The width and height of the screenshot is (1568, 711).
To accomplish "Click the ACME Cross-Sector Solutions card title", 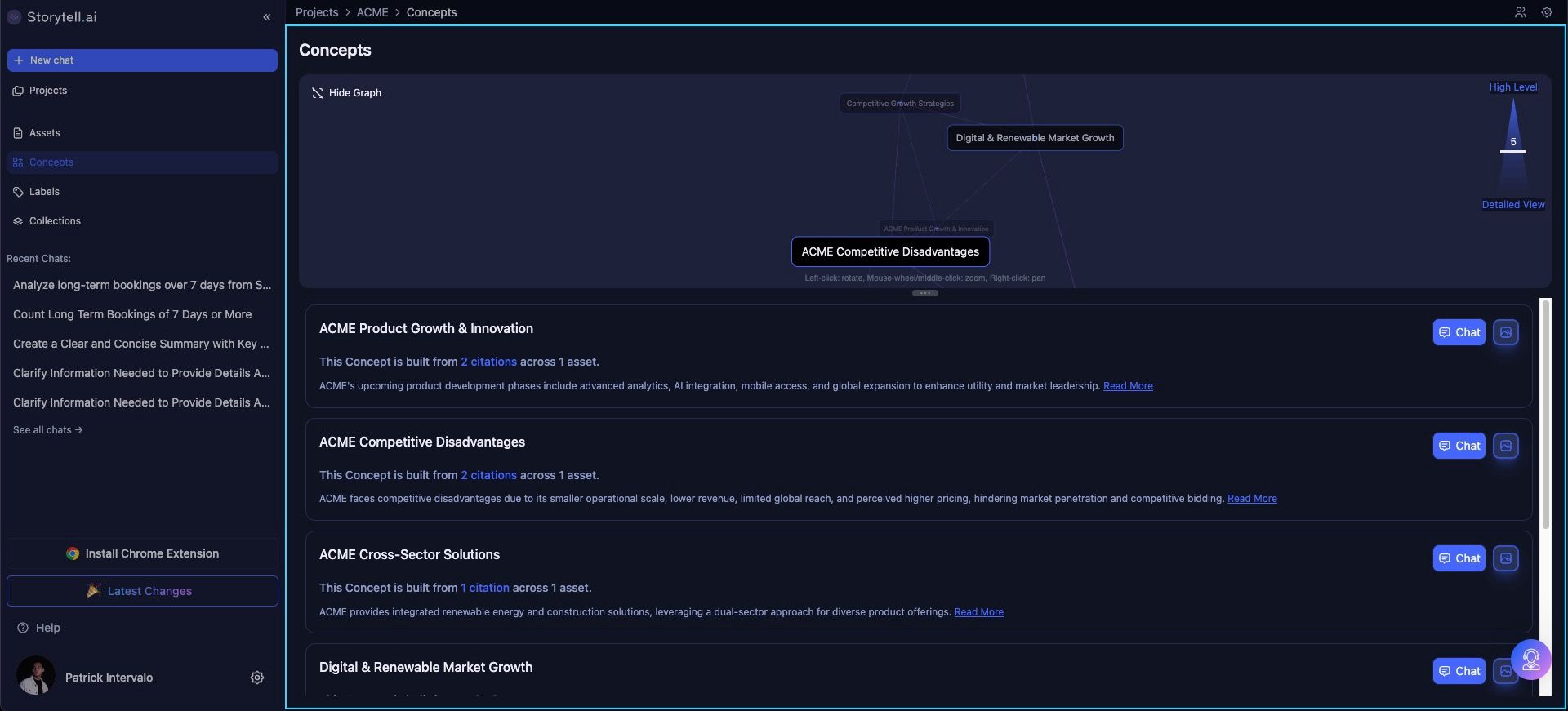I will pyautogui.click(x=409, y=555).
